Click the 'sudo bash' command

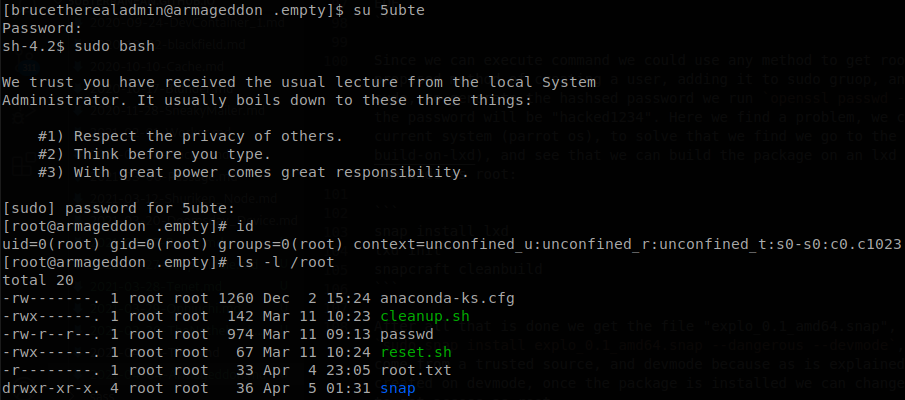[114, 46]
